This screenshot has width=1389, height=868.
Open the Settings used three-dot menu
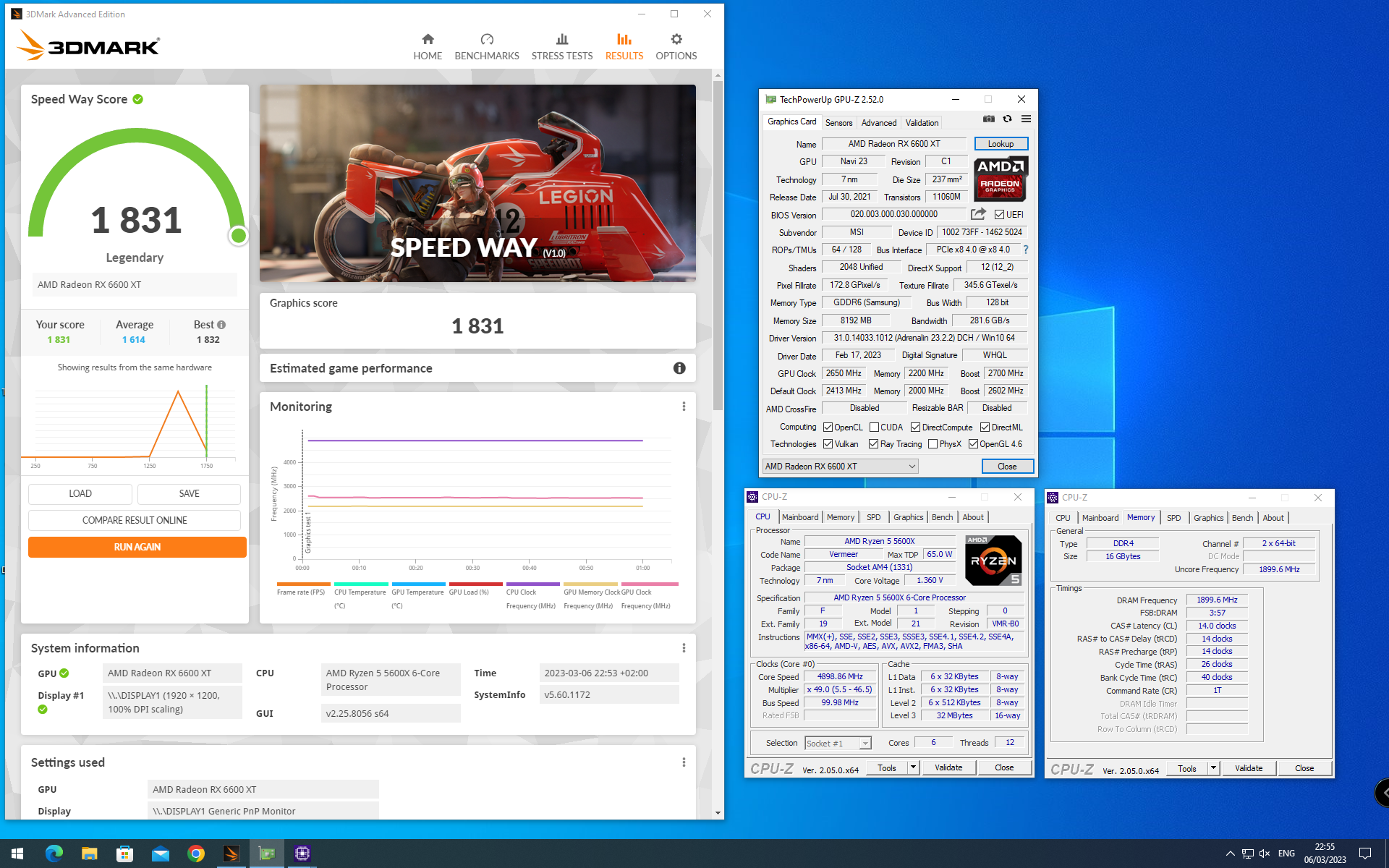[x=684, y=762]
